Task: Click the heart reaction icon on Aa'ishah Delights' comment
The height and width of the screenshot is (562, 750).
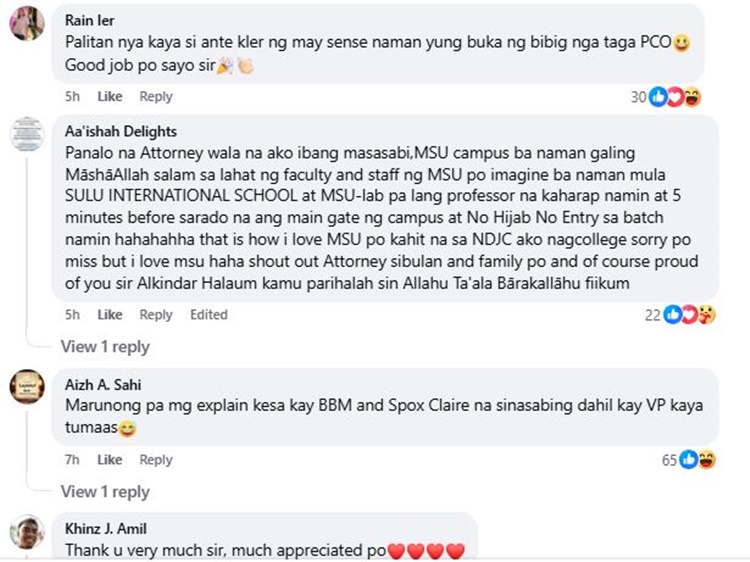Action: click(690, 315)
